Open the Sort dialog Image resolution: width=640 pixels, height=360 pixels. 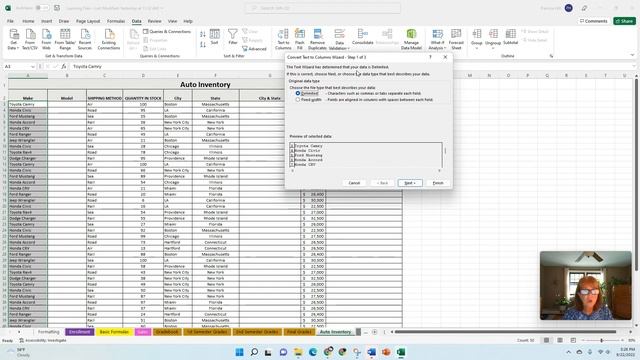pyautogui.click(x=214, y=37)
